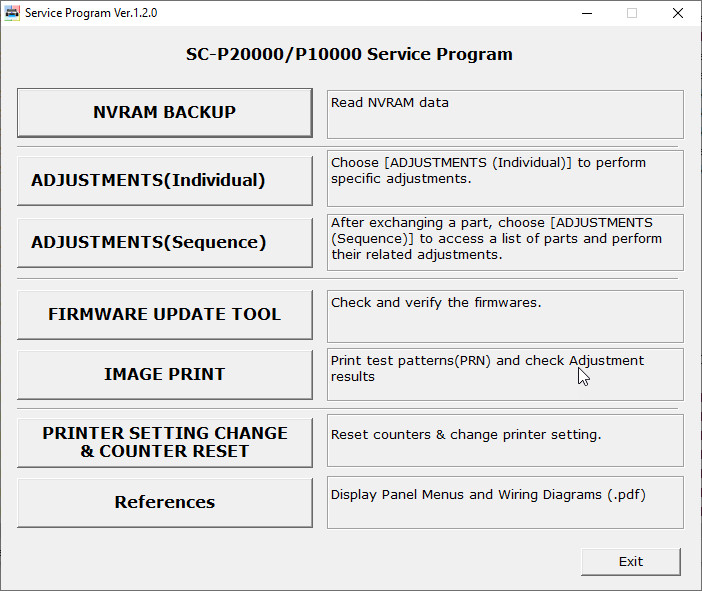Screen dimensions: 702x591
Task: Click 'Display Panel Menus and Wiring Diagrams (.pdf)' text
Action: pyautogui.click(x=488, y=495)
